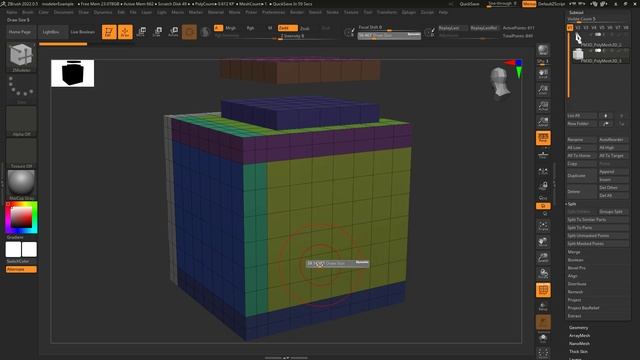Toggle Edit mode button
Image resolution: width=640 pixels, height=360 pixels.
(x=109, y=32)
